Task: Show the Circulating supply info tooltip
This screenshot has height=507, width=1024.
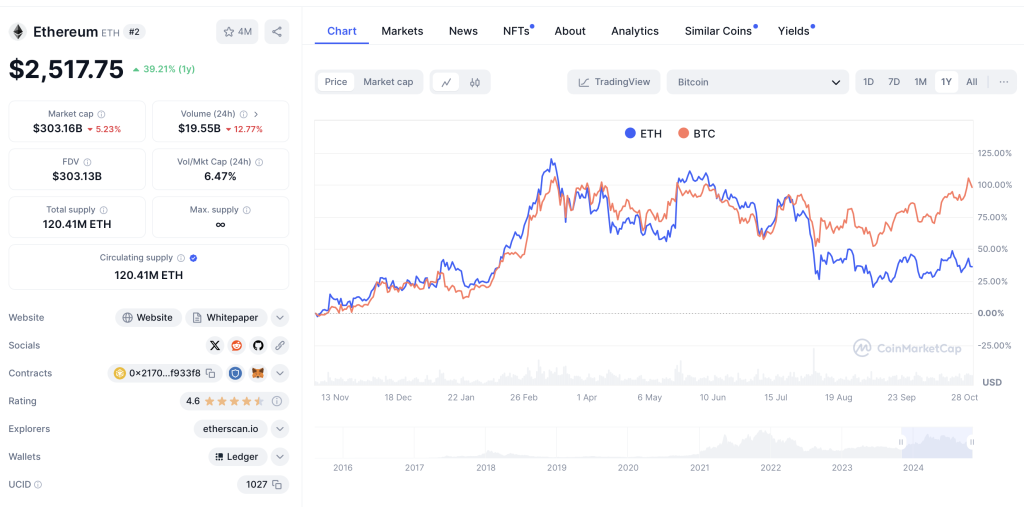Action: [182, 258]
